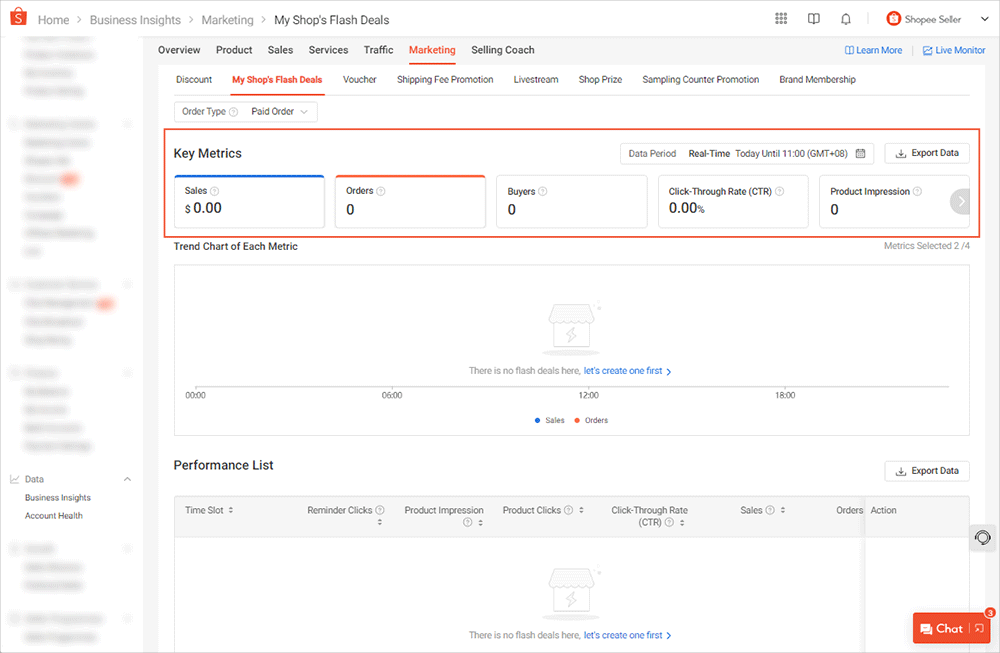The height and width of the screenshot is (653, 1000).
Task: Click the Click-Through Rate info icon in Key Metrics
Action: pos(779,191)
